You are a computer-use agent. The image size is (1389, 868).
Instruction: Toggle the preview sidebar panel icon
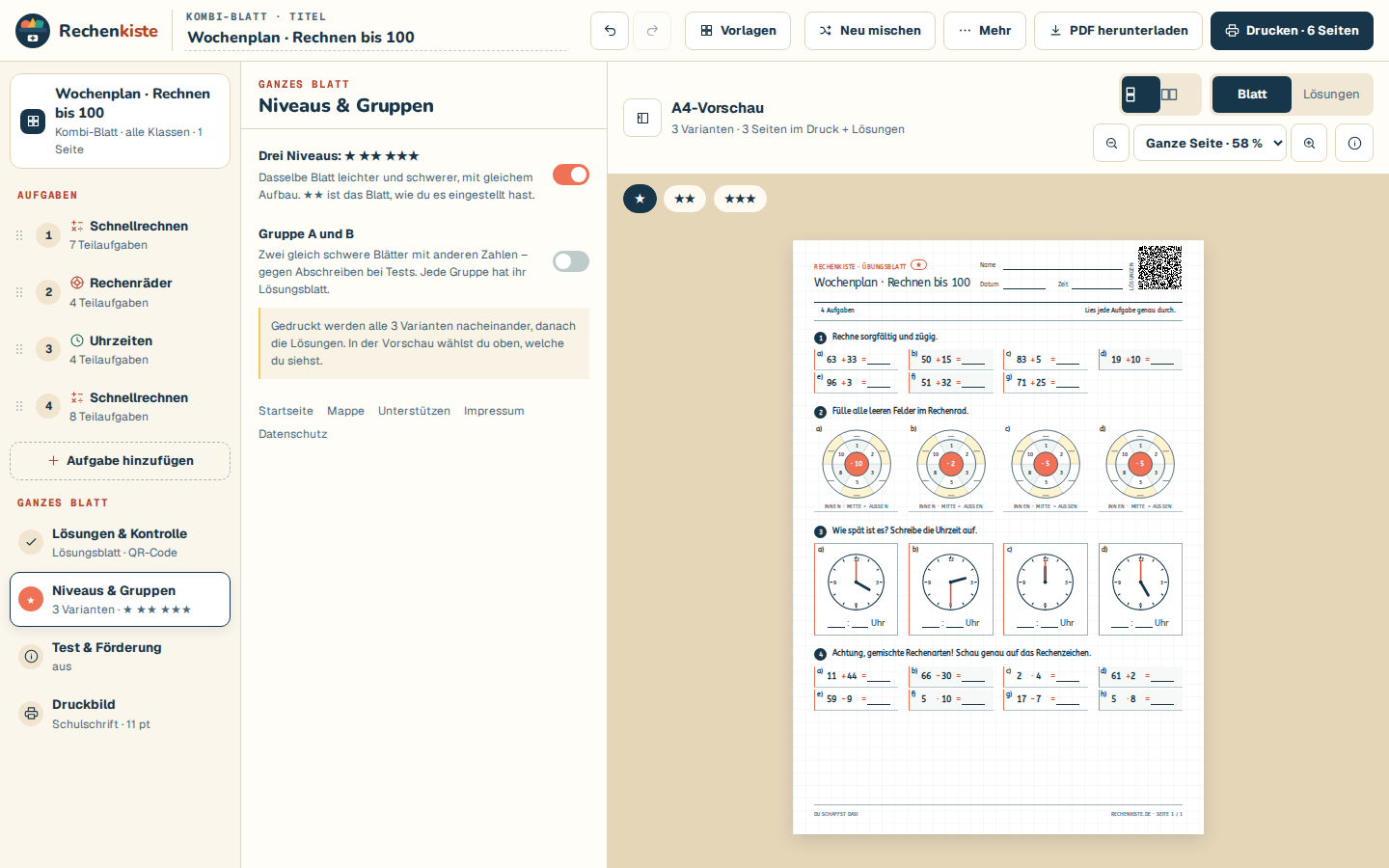coord(642,118)
